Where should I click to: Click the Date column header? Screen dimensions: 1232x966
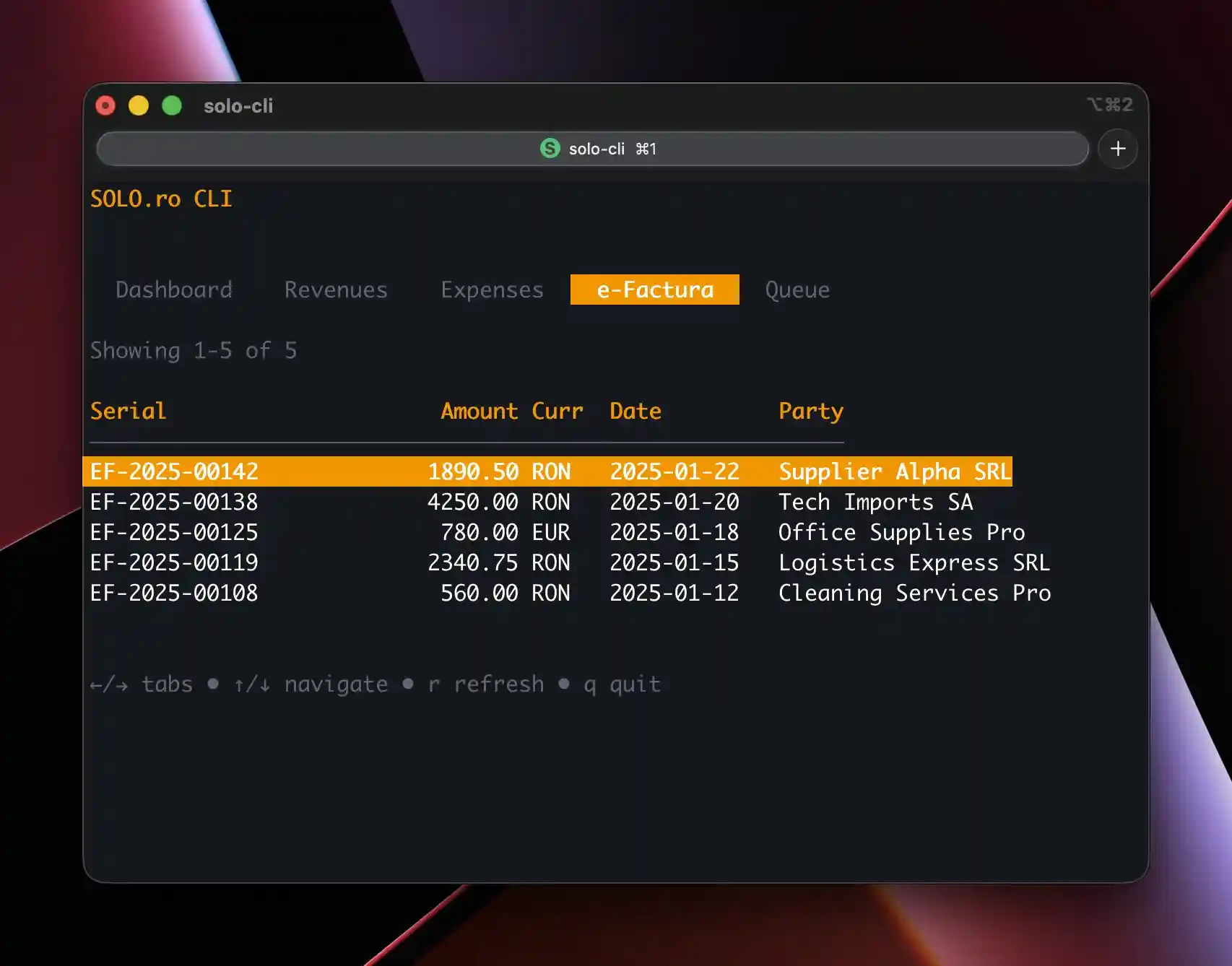(635, 411)
